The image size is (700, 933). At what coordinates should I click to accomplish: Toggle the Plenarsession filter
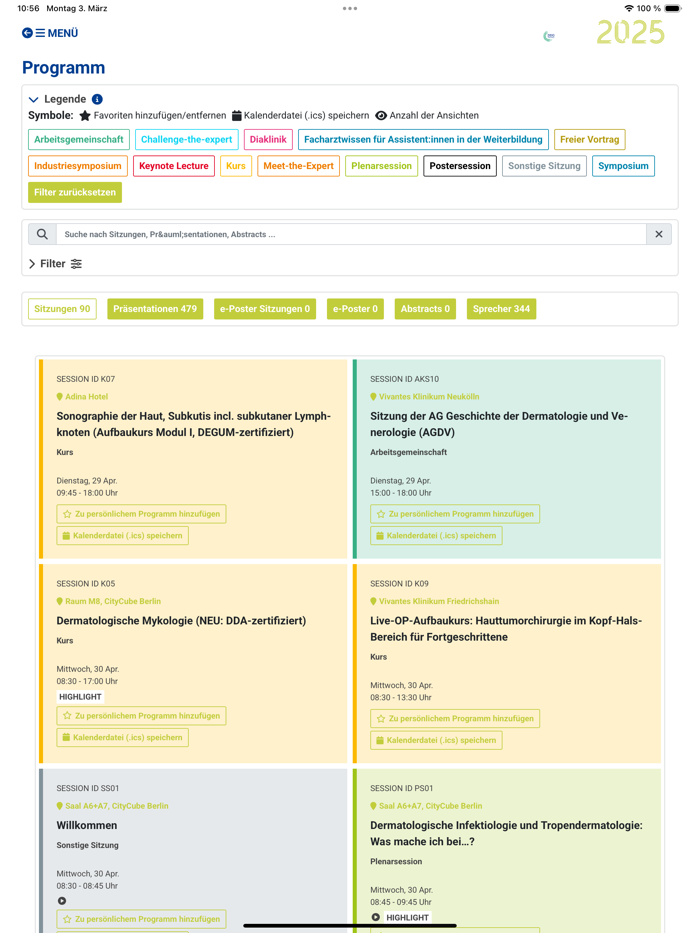[382, 166]
